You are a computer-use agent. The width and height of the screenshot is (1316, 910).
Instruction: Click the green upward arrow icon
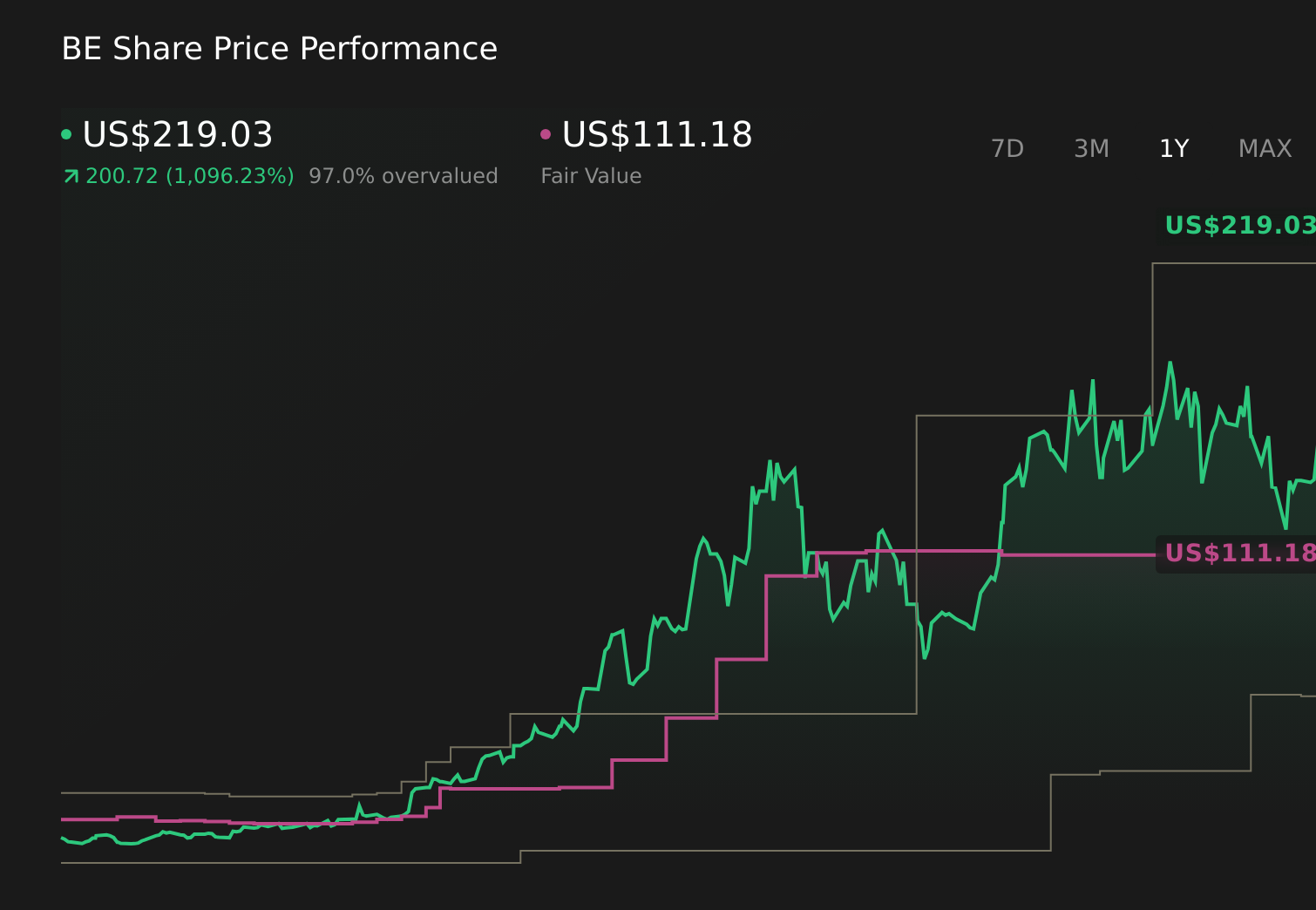(71, 177)
